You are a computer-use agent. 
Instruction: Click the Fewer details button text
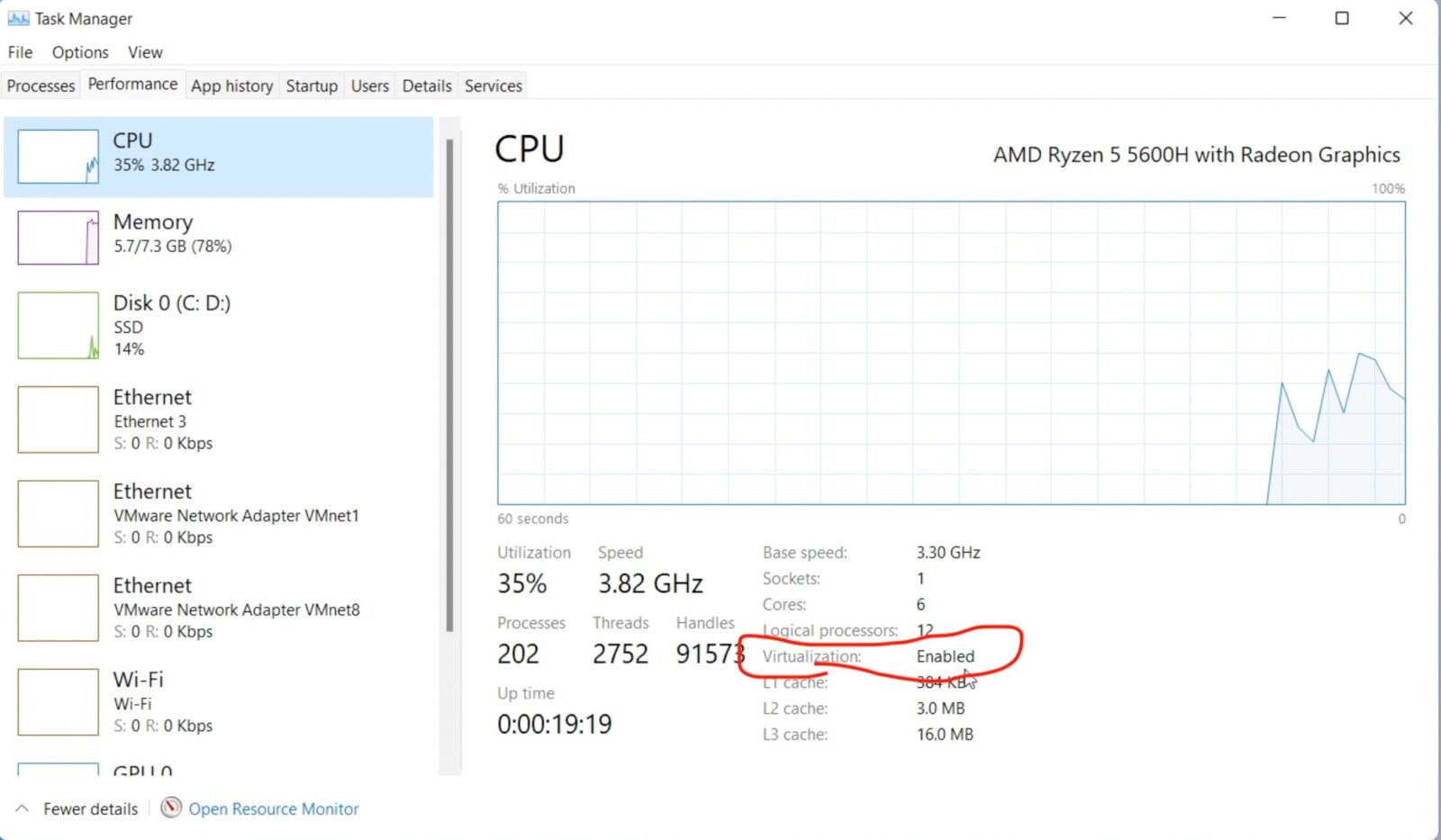click(91, 808)
